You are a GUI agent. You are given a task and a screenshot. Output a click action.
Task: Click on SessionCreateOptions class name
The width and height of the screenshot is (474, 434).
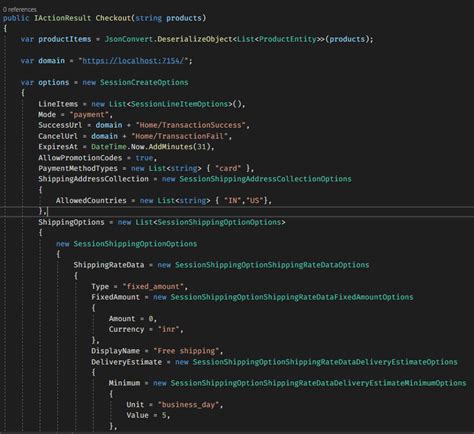coord(144,82)
